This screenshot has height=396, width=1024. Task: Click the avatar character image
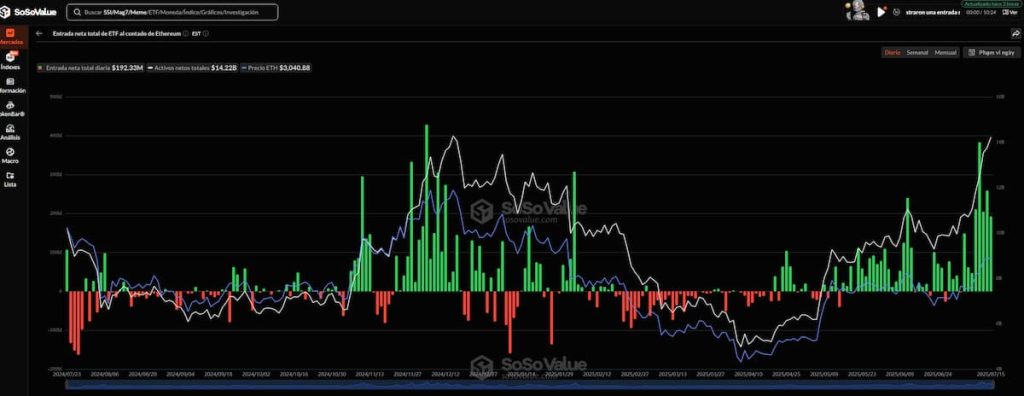(x=856, y=11)
